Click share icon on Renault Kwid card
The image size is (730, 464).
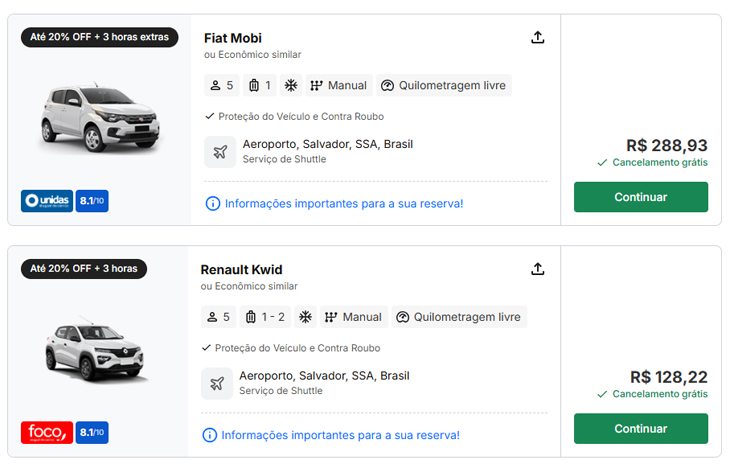[x=537, y=269]
